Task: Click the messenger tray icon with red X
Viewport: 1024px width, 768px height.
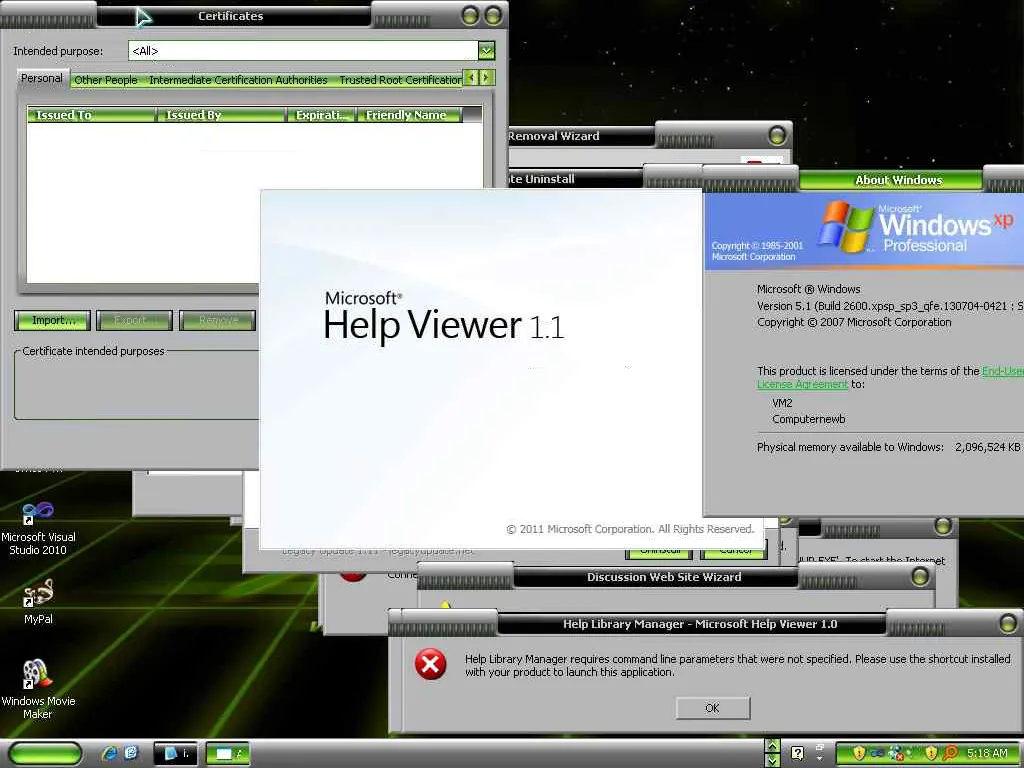Action: tap(896, 753)
